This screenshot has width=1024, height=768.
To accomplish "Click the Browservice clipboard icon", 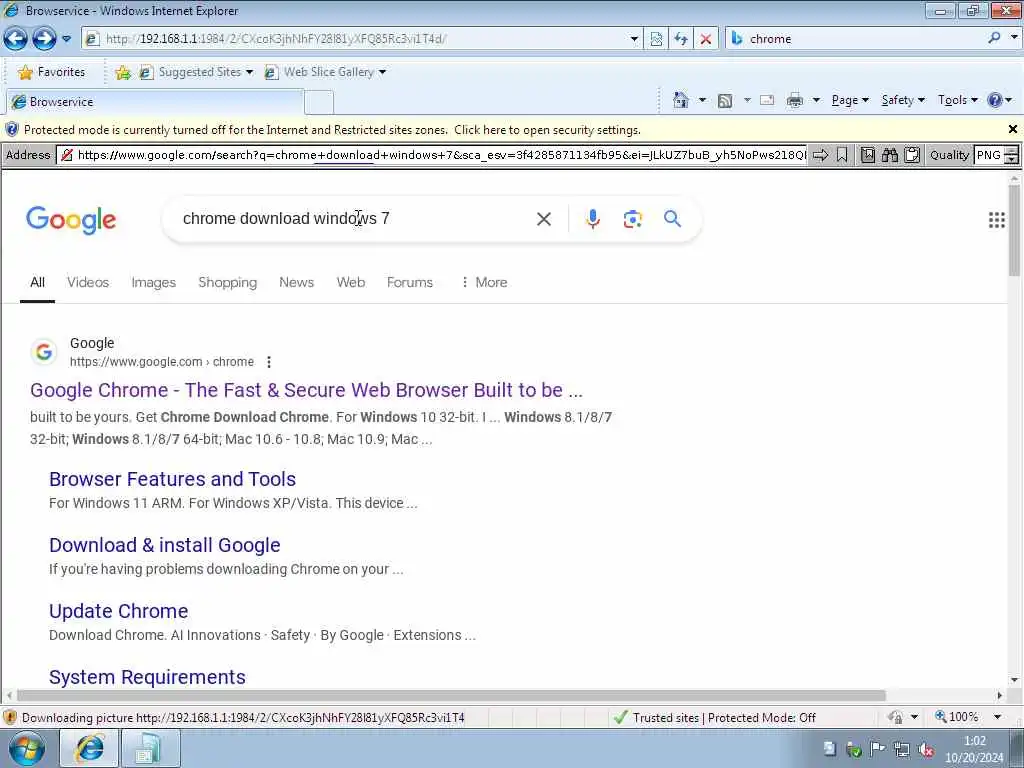I will [912, 155].
